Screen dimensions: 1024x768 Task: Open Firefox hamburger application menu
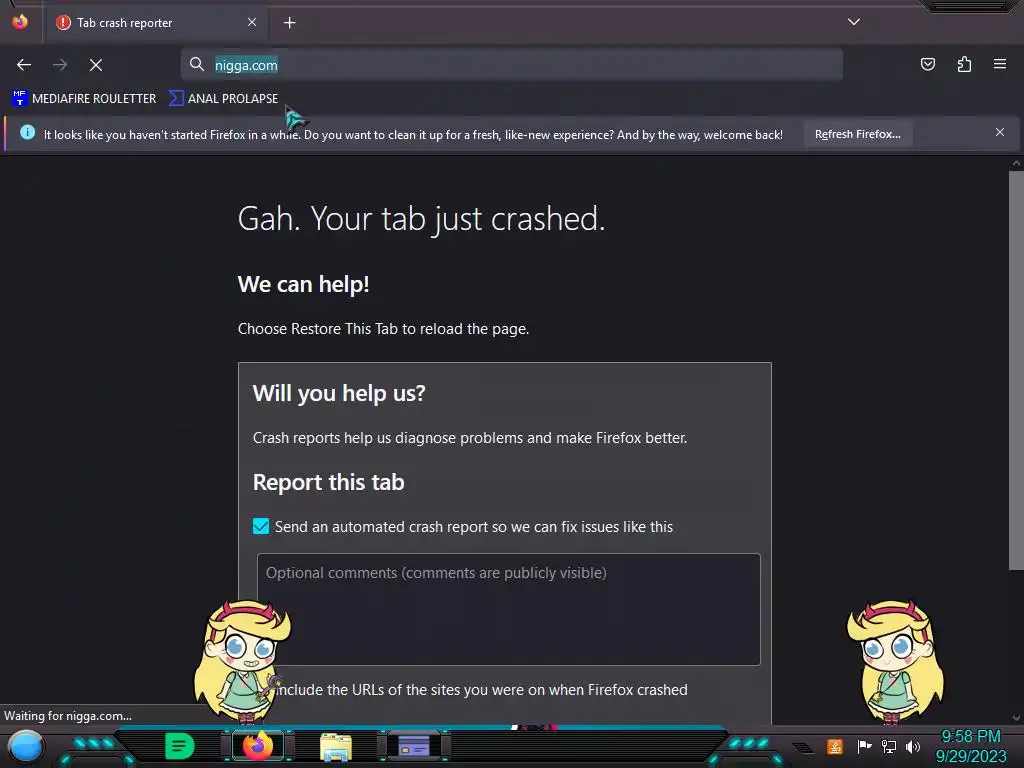(x=1000, y=64)
